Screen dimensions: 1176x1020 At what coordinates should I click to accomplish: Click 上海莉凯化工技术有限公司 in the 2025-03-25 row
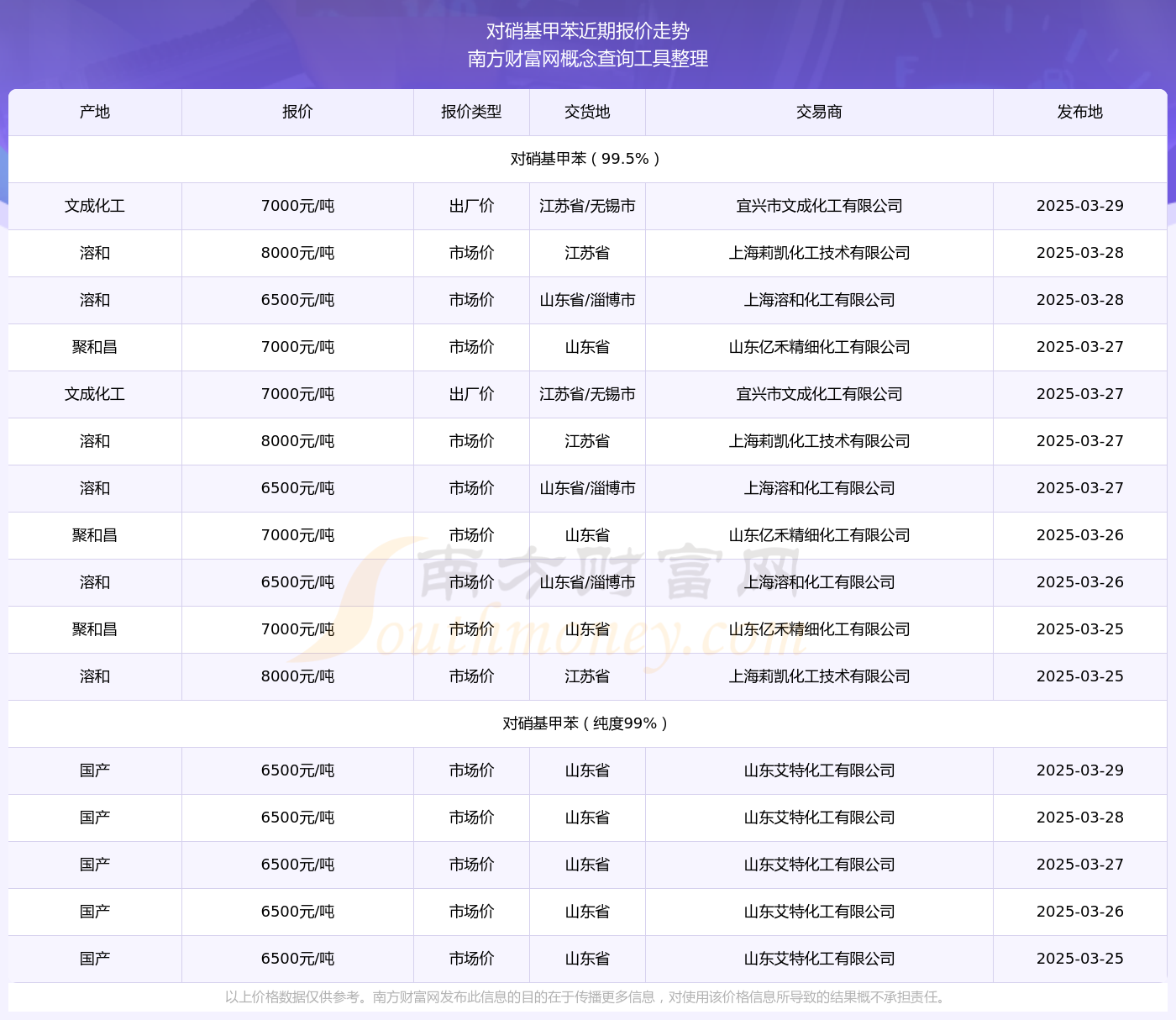point(819,676)
